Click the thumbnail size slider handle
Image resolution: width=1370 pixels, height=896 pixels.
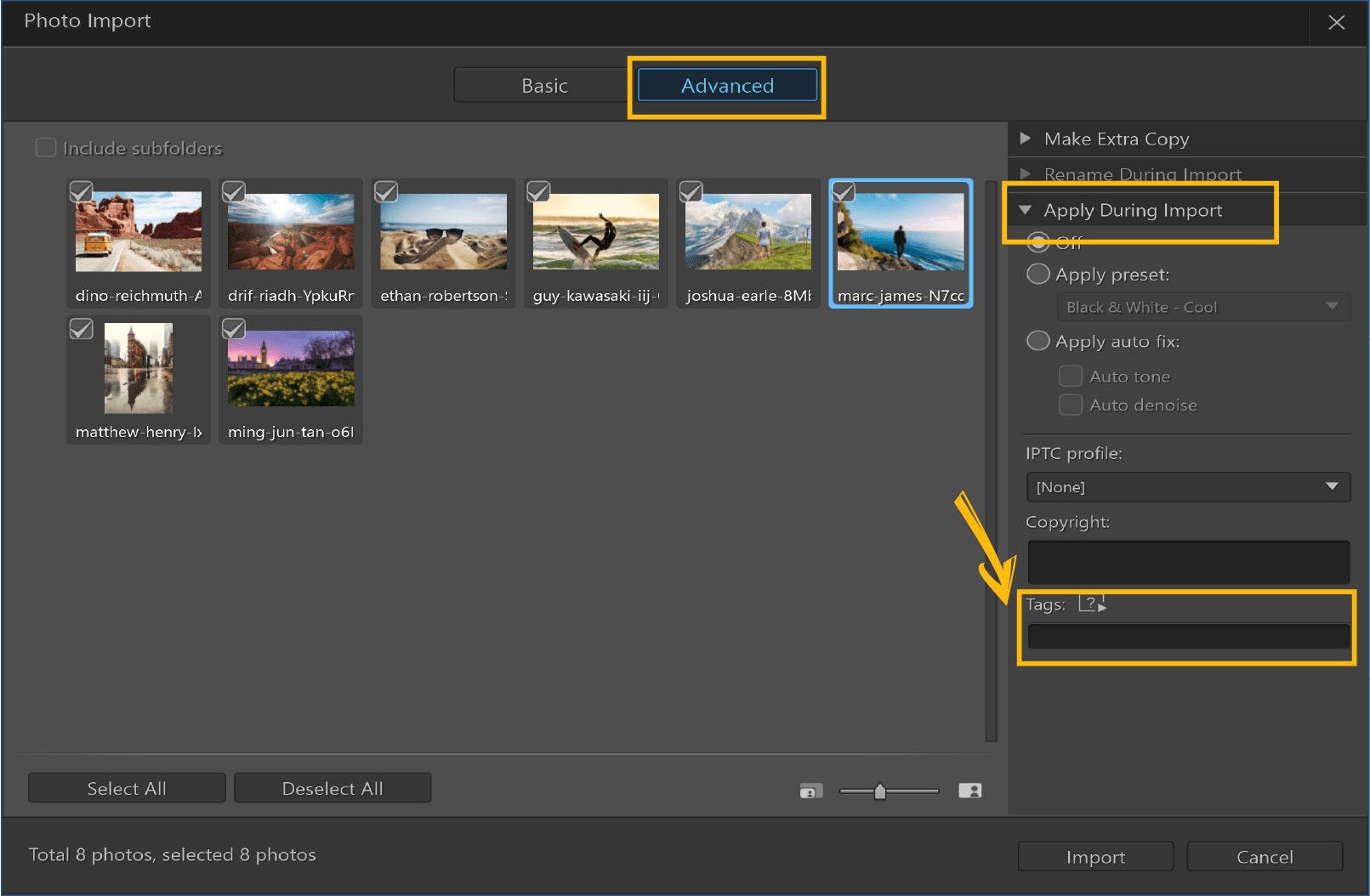click(880, 790)
